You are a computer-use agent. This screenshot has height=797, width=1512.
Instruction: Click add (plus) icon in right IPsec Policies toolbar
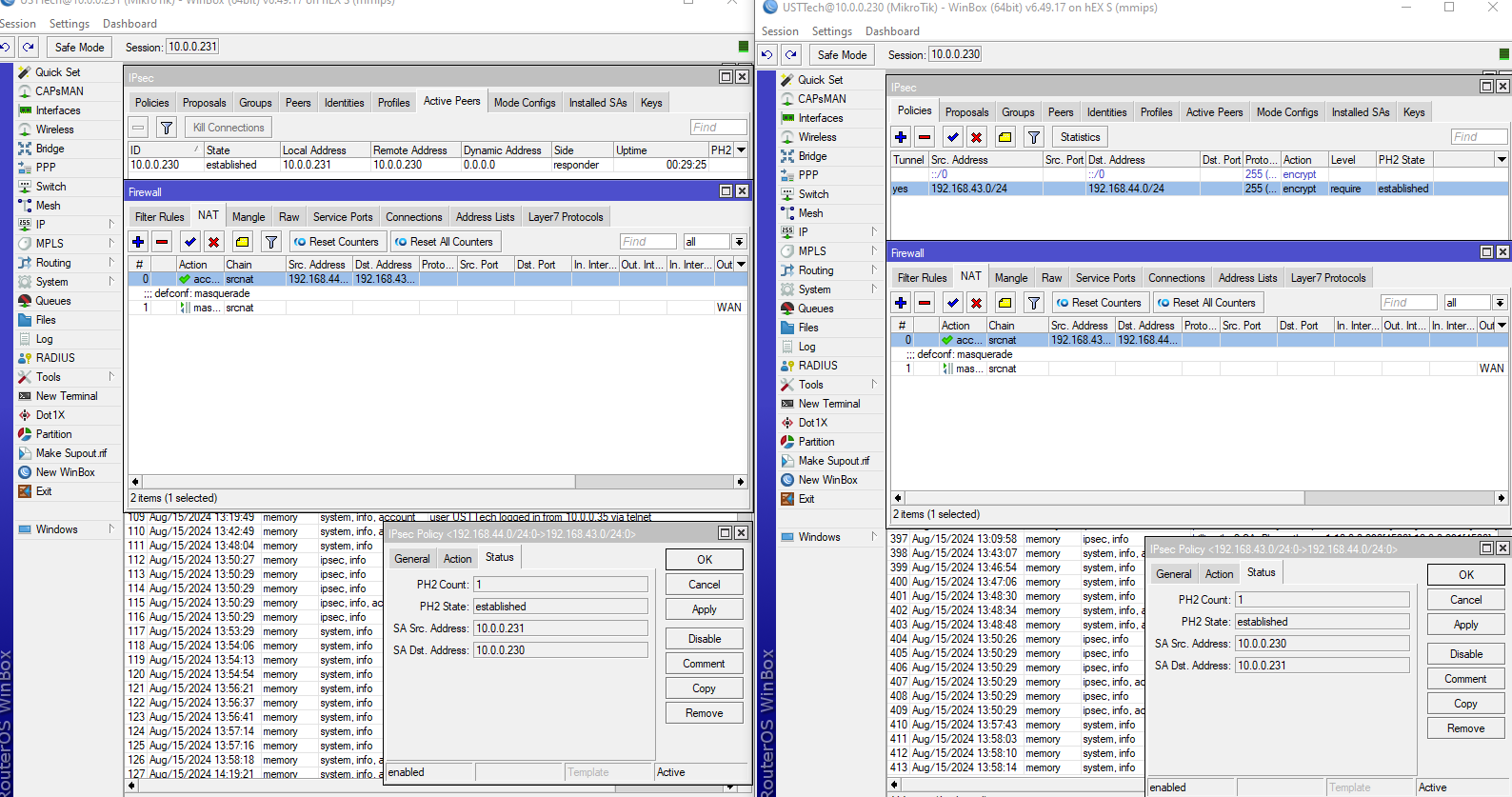click(901, 137)
